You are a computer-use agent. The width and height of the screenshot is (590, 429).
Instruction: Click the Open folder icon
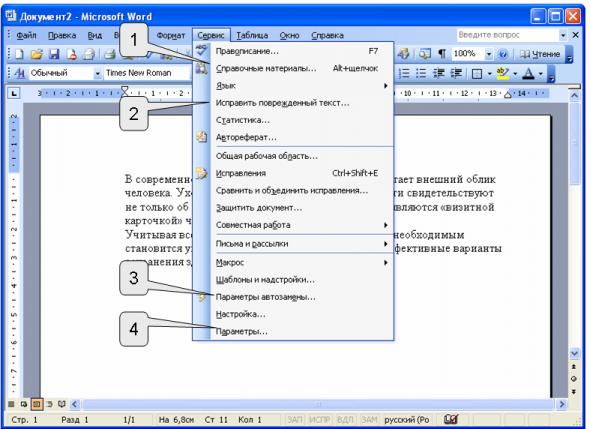(36, 55)
